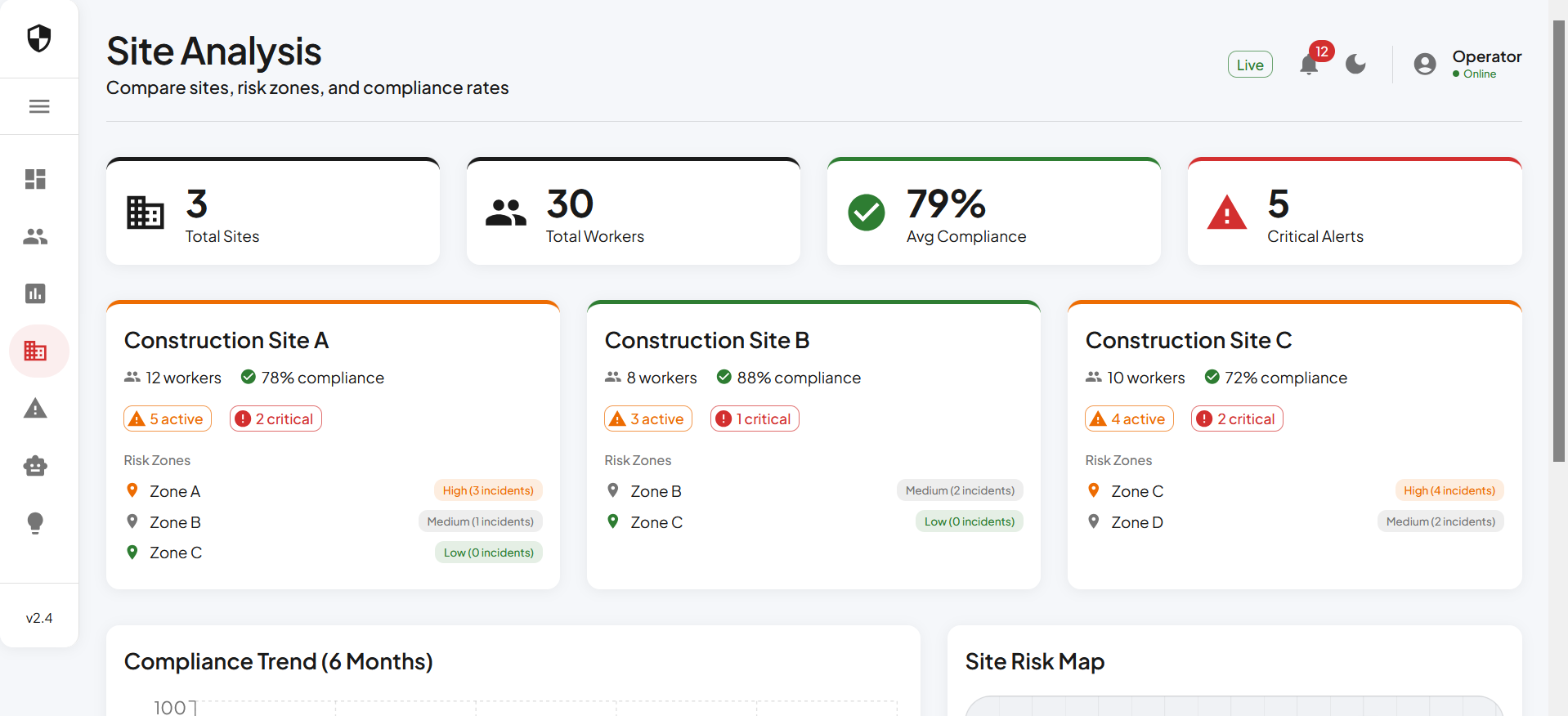Click the Critical Alerts red triangle icon
The width and height of the screenshot is (1568, 716).
click(x=1227, y=213)
